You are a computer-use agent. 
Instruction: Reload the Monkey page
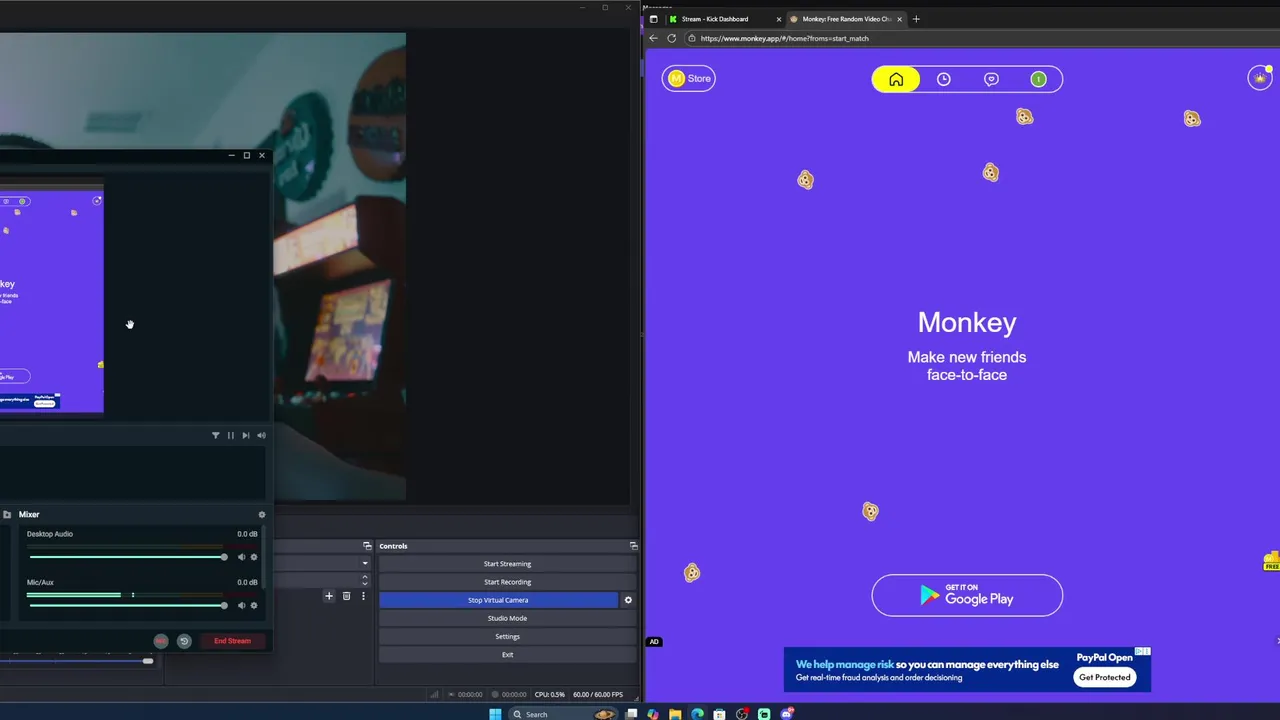click(x=672, y=38)
